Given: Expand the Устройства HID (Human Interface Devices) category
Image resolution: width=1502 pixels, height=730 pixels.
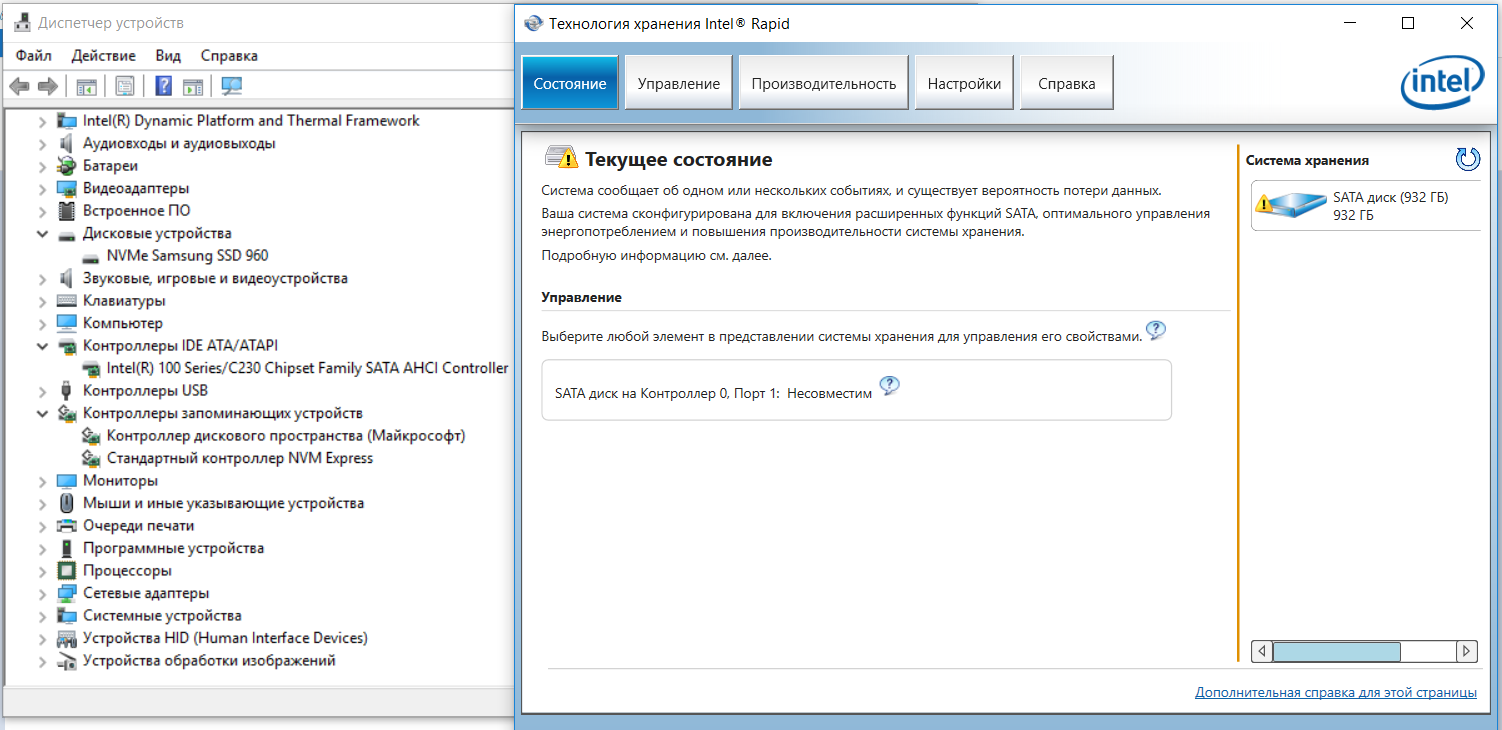Looking at the screenshot, I should point(42,638).
